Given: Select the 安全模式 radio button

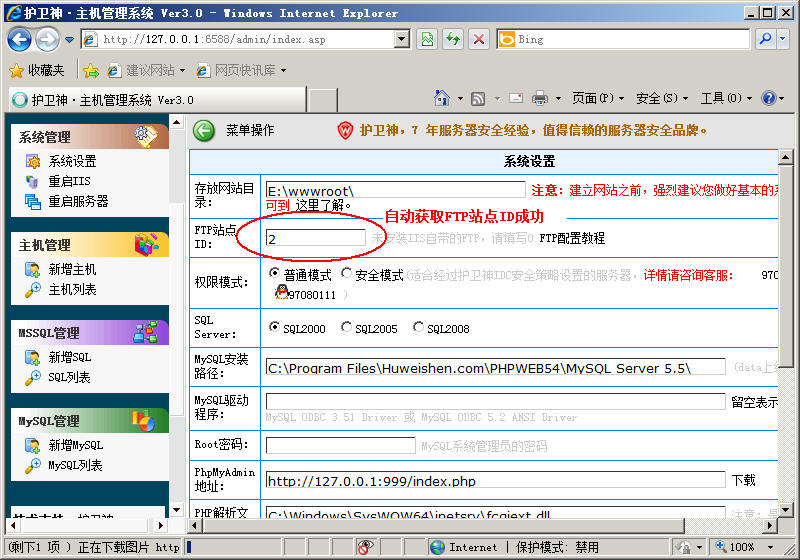Looking at the screenshot, I should click(x=346, y=274).
